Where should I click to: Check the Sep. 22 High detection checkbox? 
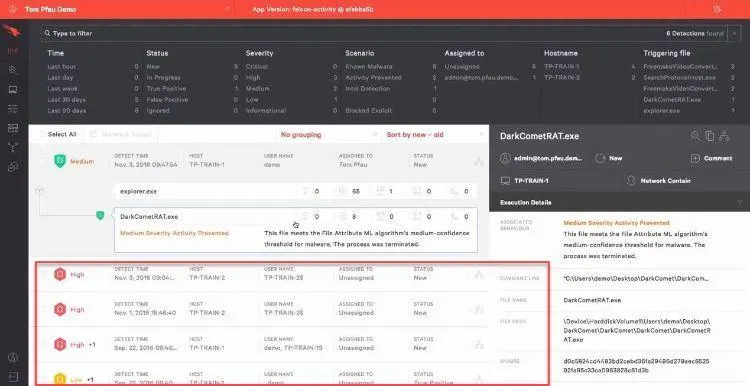point(42,344)
